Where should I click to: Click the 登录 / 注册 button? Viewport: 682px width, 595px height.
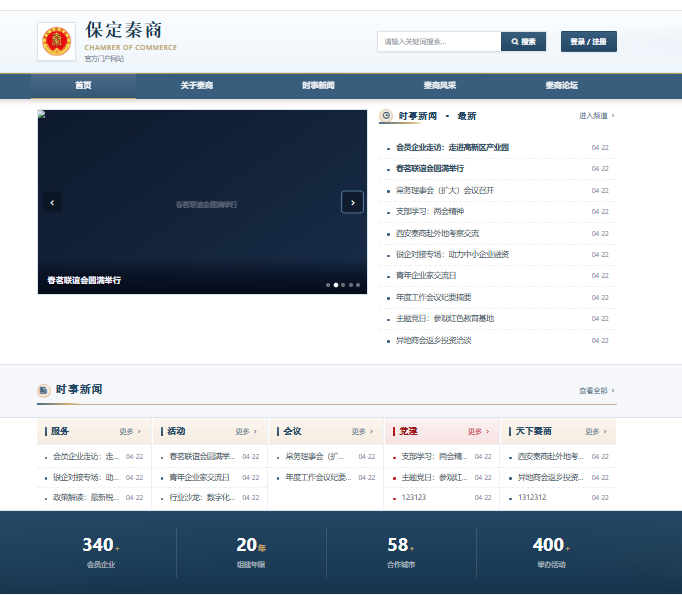pyautogui.click(x=588, y=42)
